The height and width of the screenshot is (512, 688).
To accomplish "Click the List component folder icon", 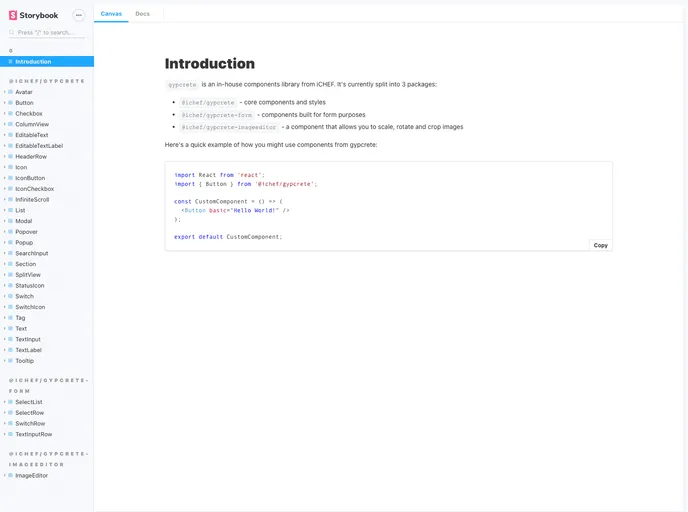I will tap(11, 210).
